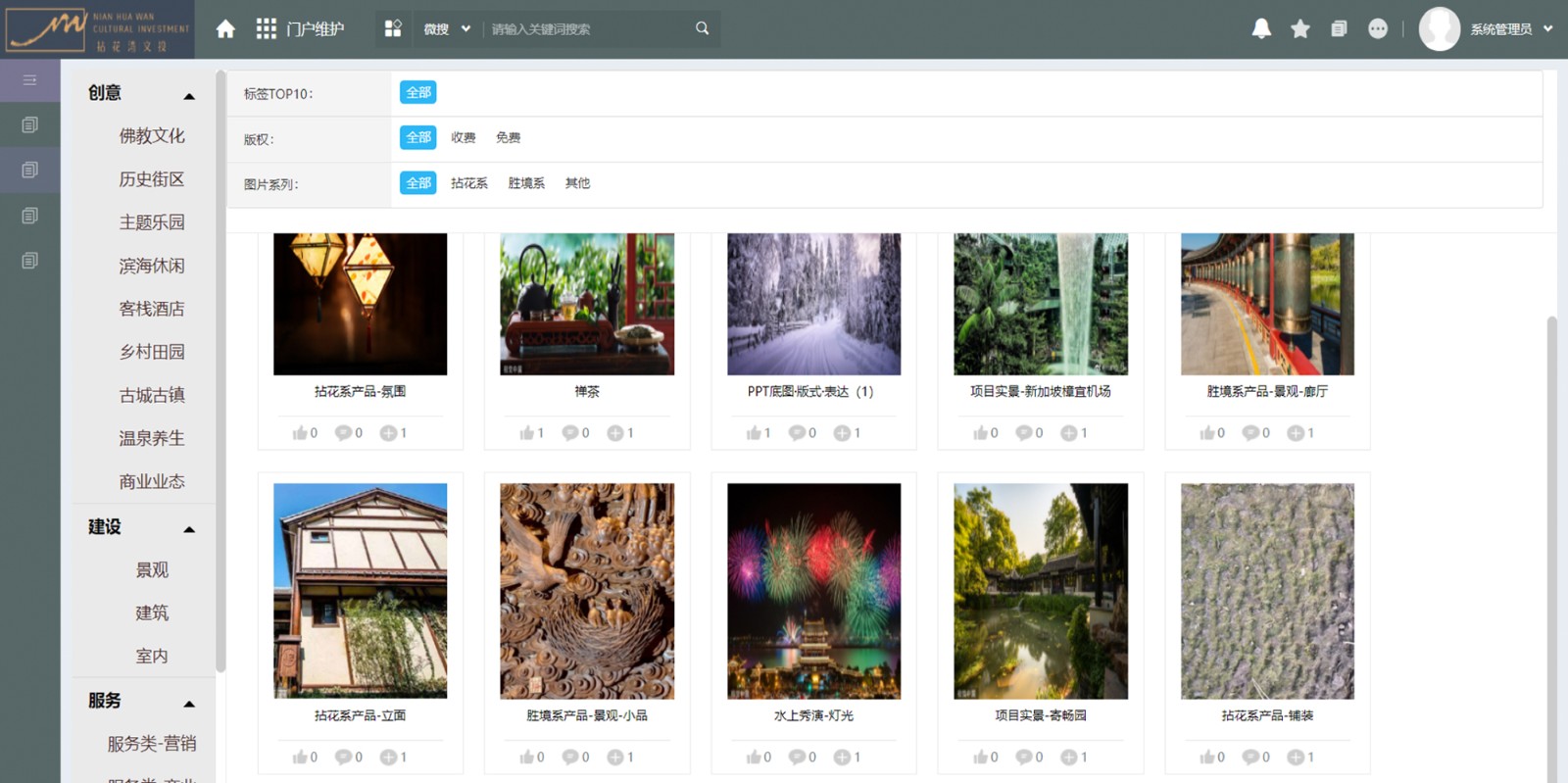1568x783 pixels.
Task: Open 景观 under 建设
Action: (152, 569)
